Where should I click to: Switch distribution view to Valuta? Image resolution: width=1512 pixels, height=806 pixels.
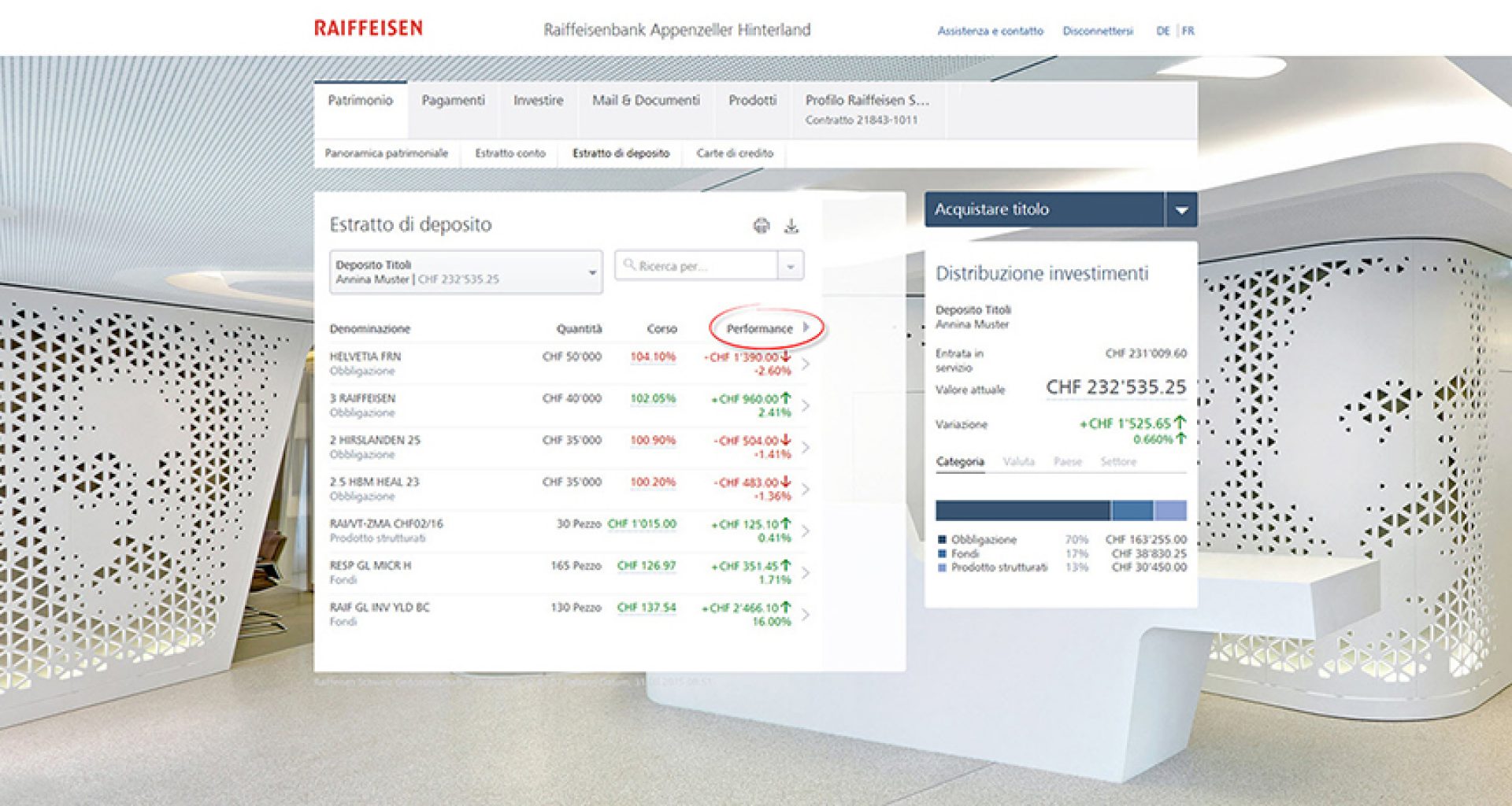point(1018,461)
